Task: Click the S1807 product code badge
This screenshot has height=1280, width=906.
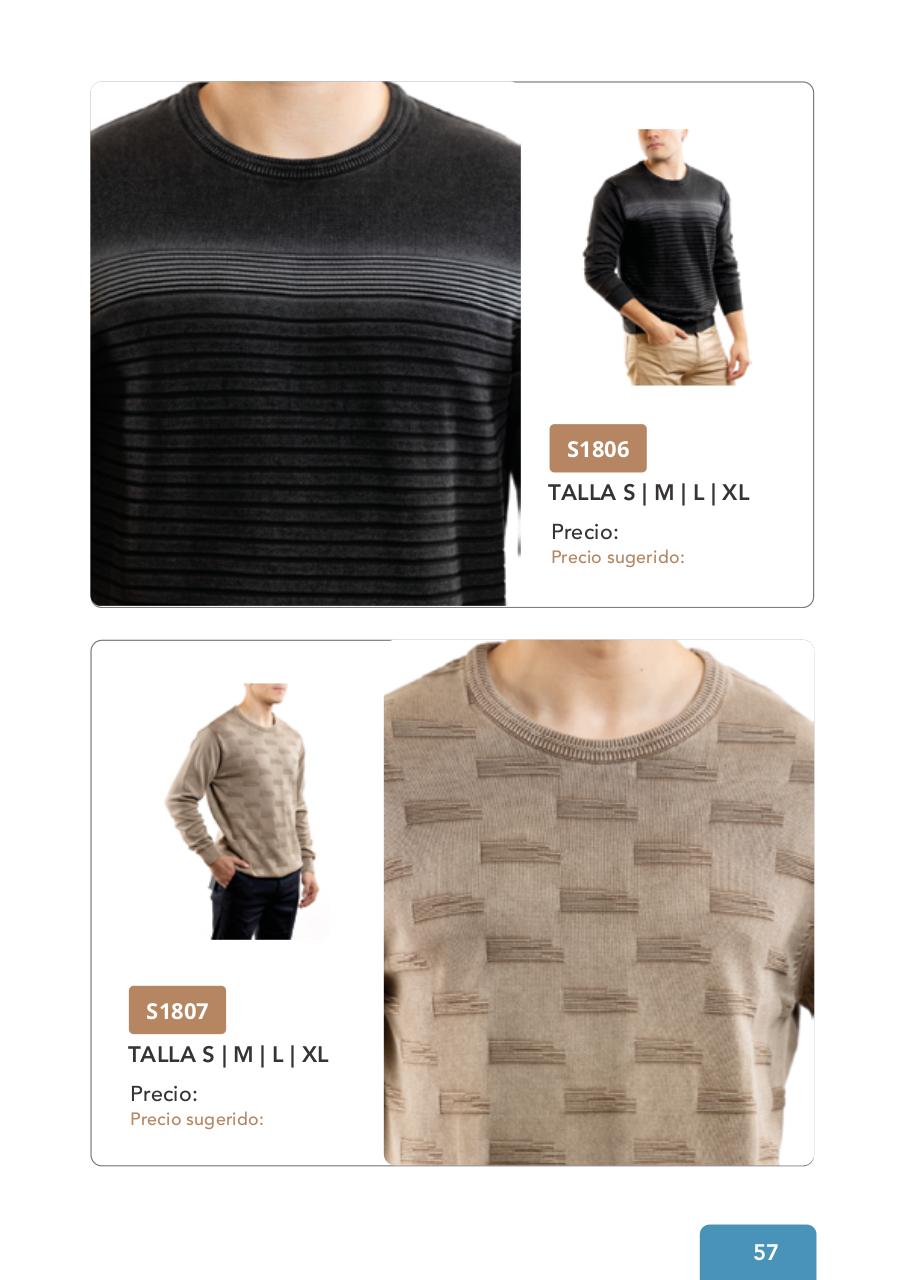Action: coord(177,1010)
